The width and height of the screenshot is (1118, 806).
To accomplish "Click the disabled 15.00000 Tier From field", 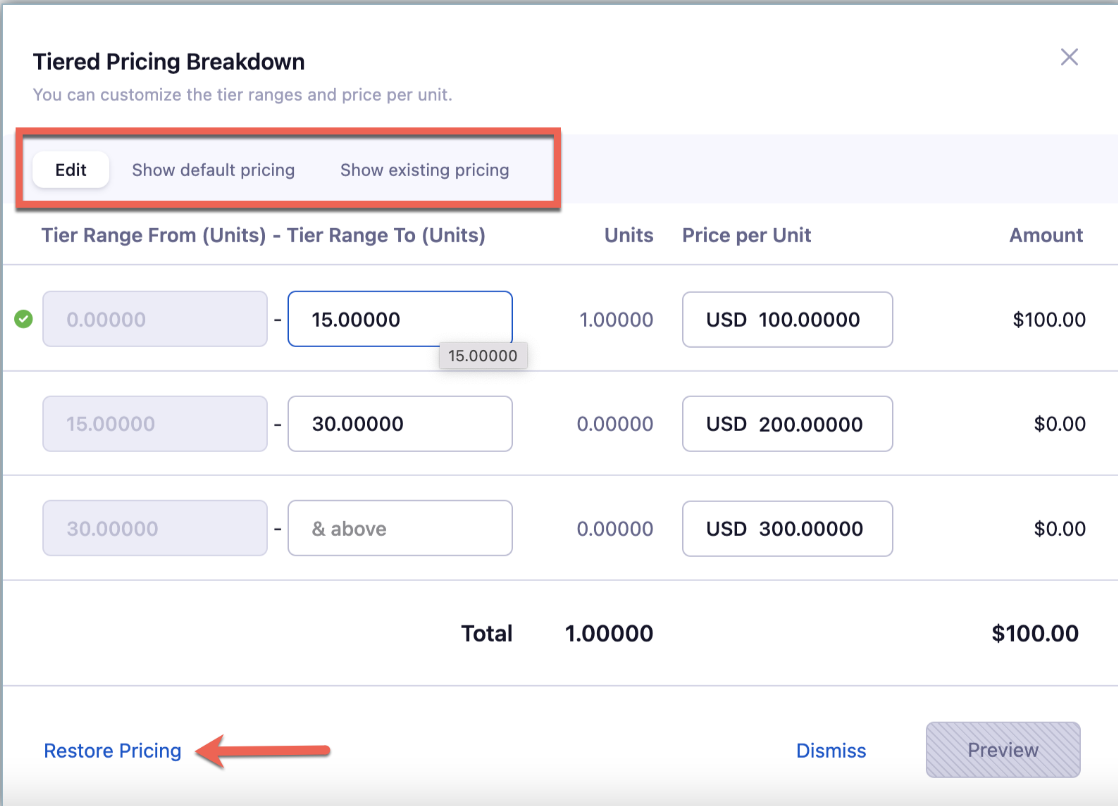I will click(155, 424).
